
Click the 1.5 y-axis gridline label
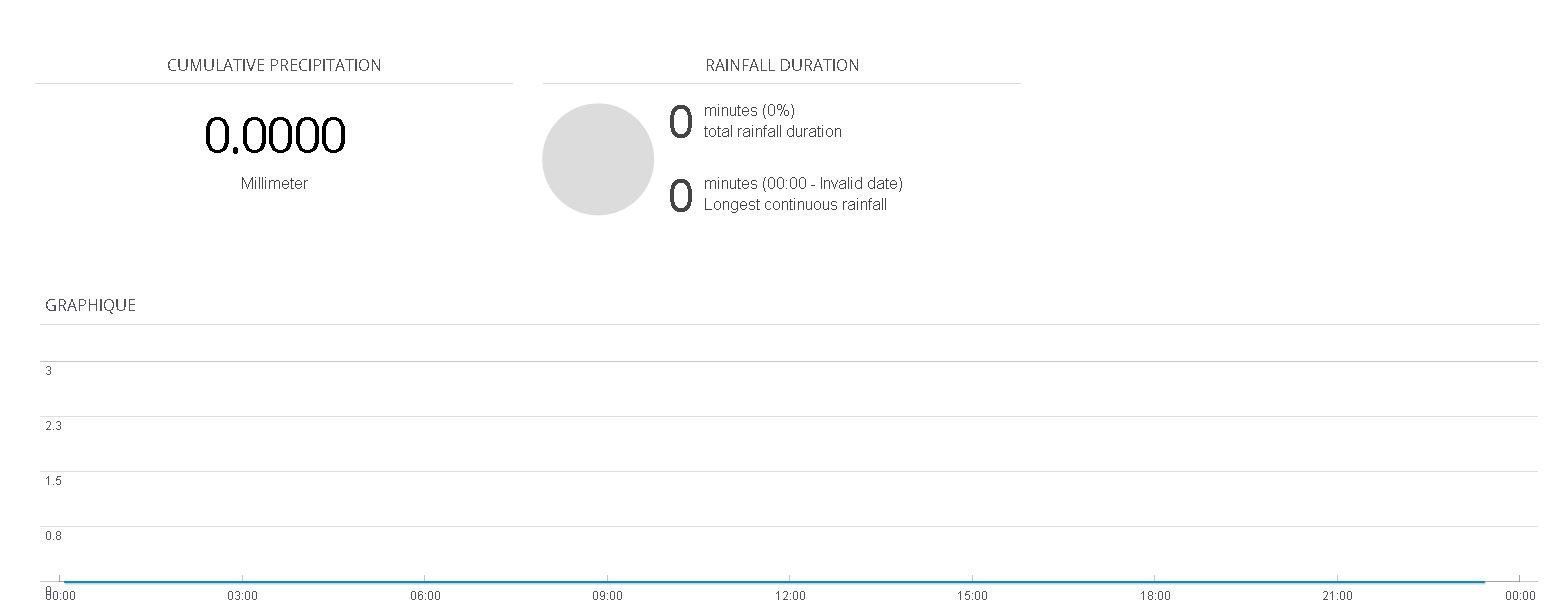(x=53, y=481)
